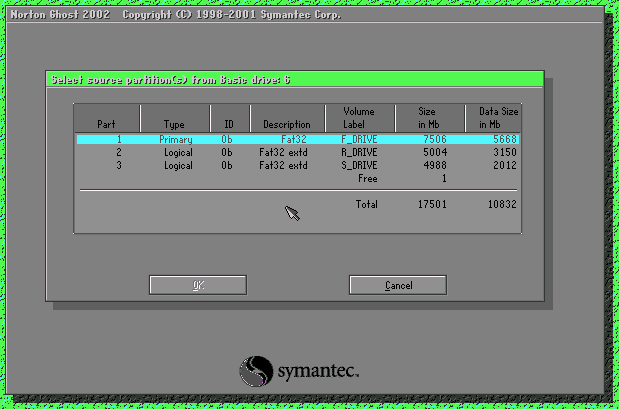The width and height of the screenshot is (619, 409).
Task: Click the Description column header
Action: tap(286, 124)
